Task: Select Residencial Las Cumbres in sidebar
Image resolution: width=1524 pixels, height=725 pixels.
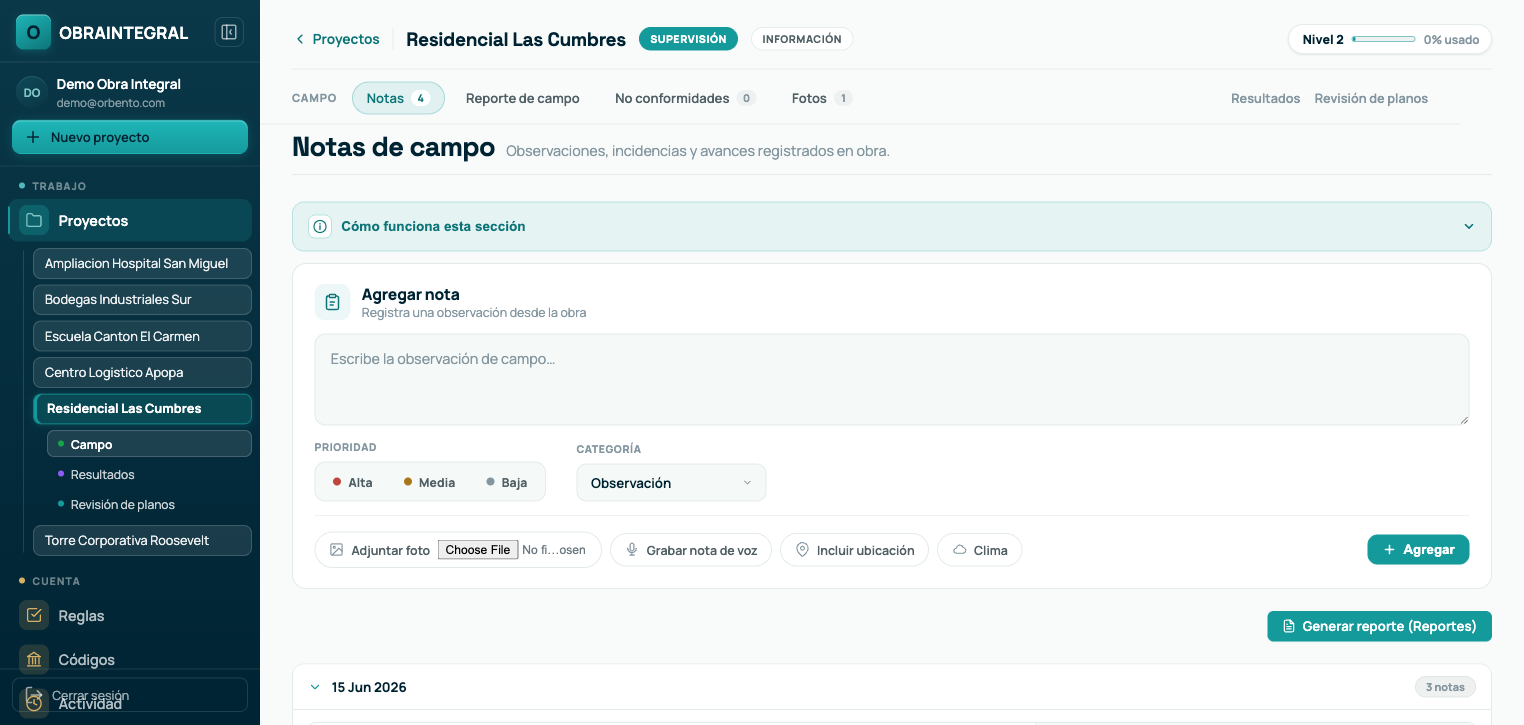Action: (142, 408)
